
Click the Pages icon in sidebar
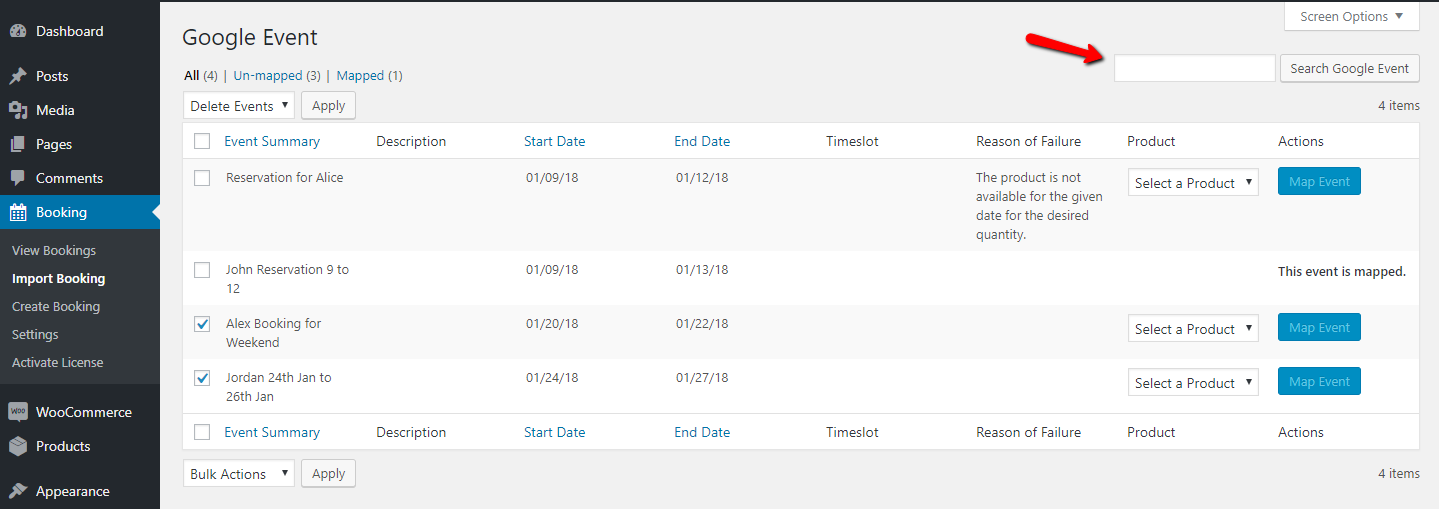pyautogui.click(x=18, y=144)
